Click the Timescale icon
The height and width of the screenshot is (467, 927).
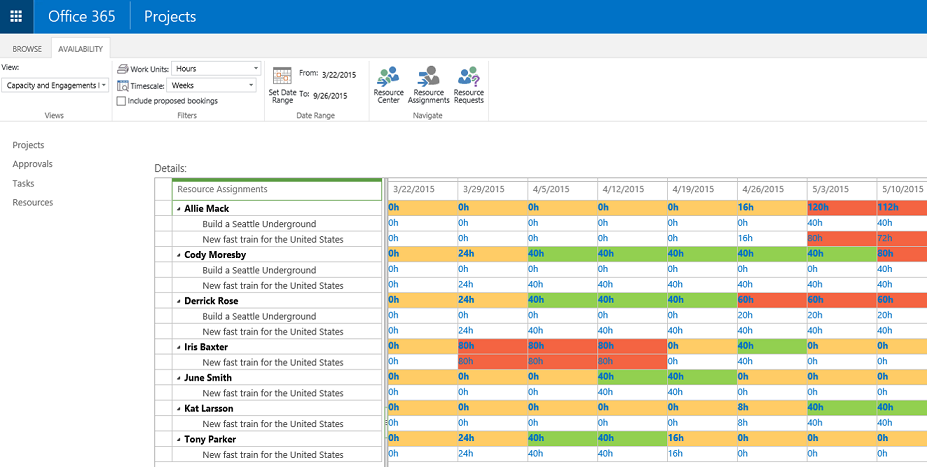pyautogui.click(x=122, y=86)
